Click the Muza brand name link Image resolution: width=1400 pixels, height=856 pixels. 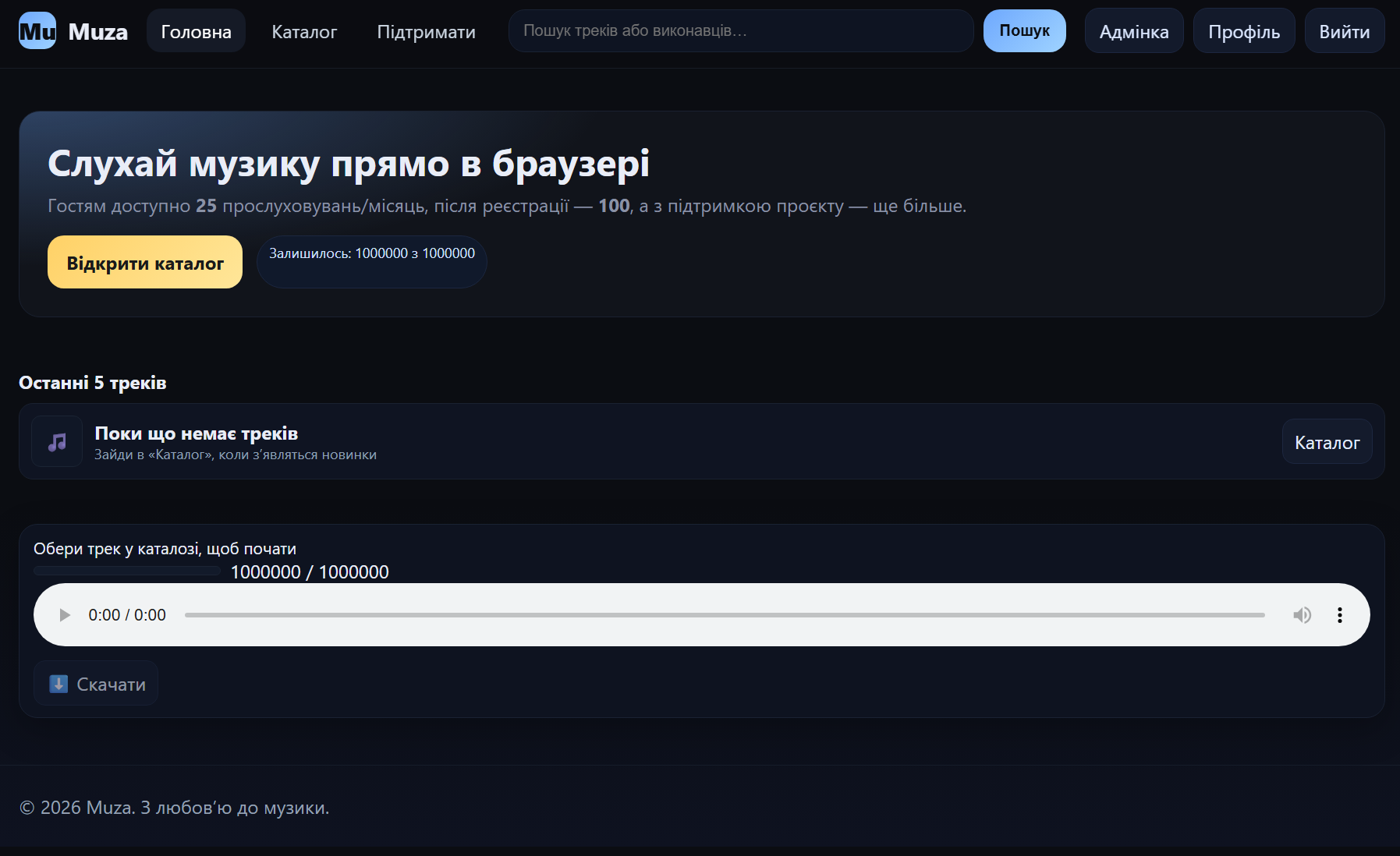pyautogui.click(x=98, y=31)
